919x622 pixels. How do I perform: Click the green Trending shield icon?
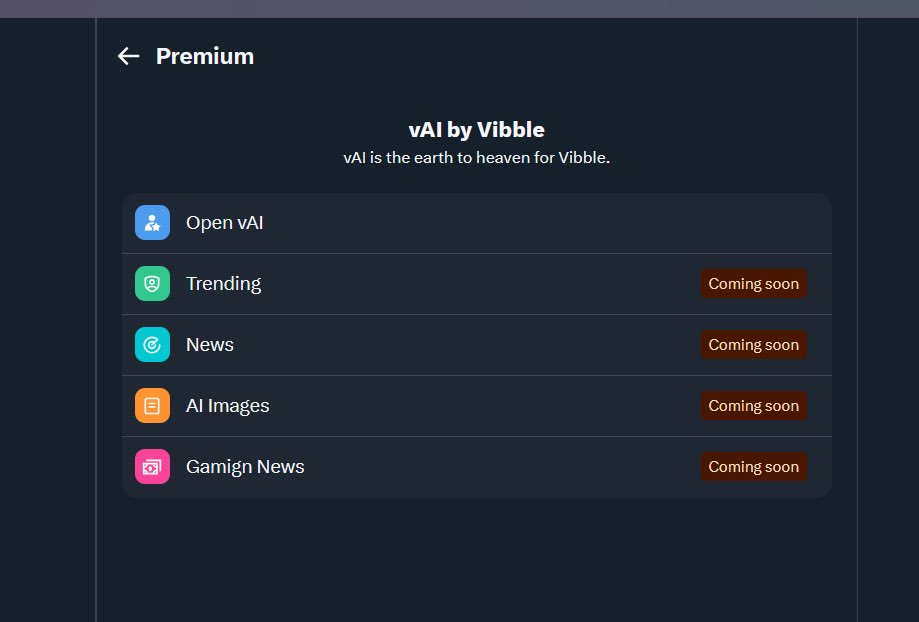[x=152, y=284]
